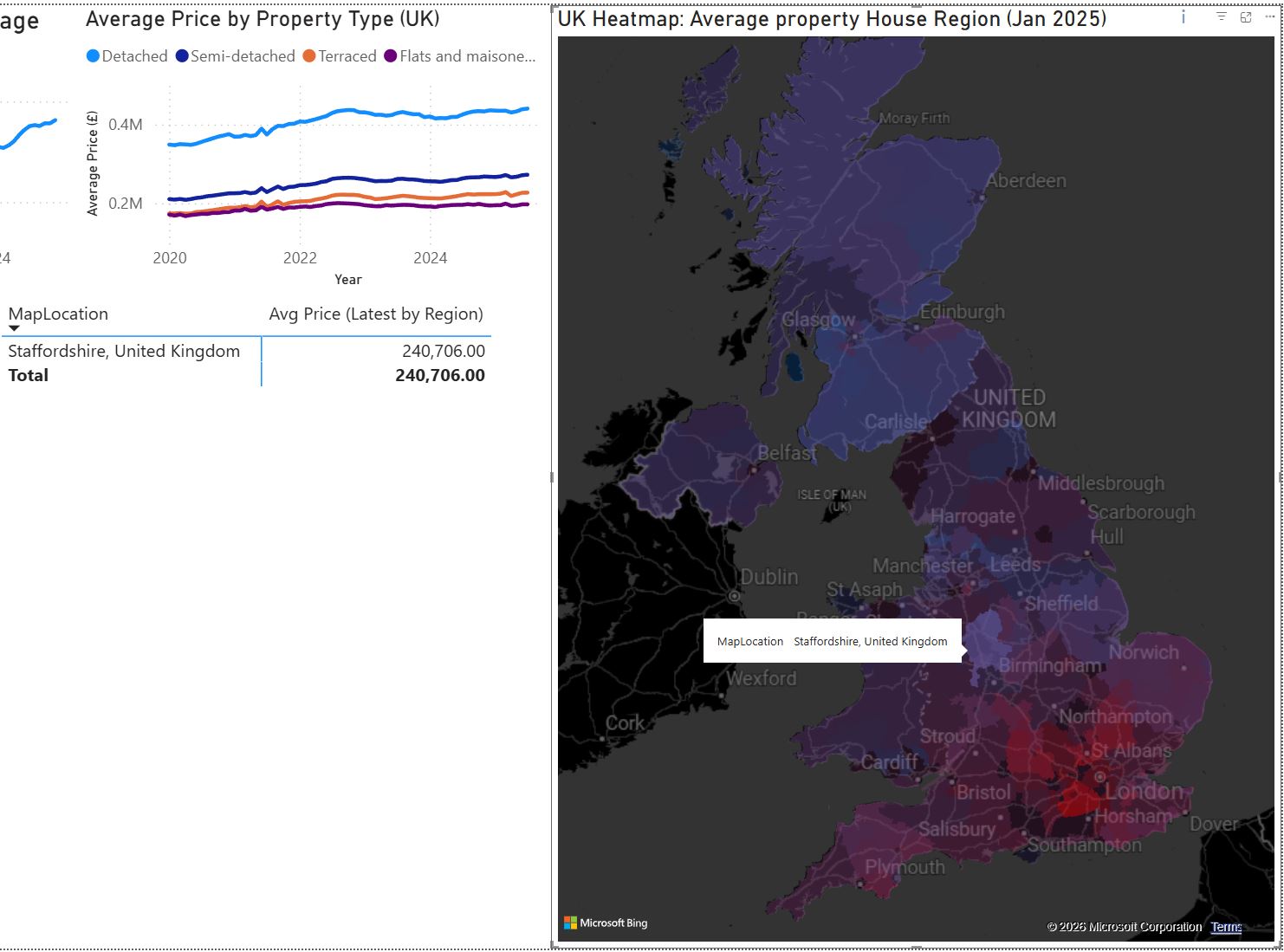1284x952 pixels.
Task: Toggle Flats and maisonettes purple legend marker
Action: point(391,56)
